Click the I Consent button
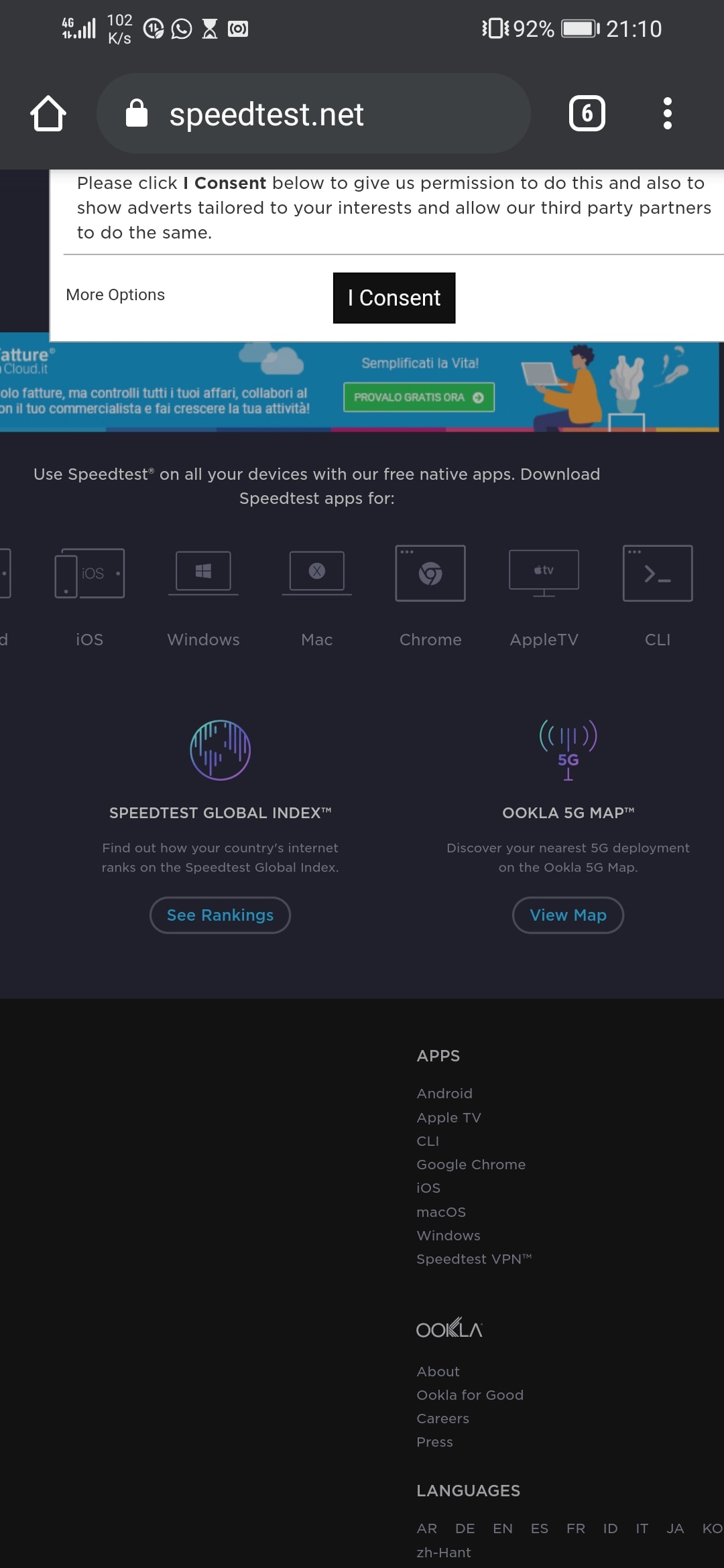Image resolution: width=724 pixels, height=1568 pixels. [x=394, y=298]
